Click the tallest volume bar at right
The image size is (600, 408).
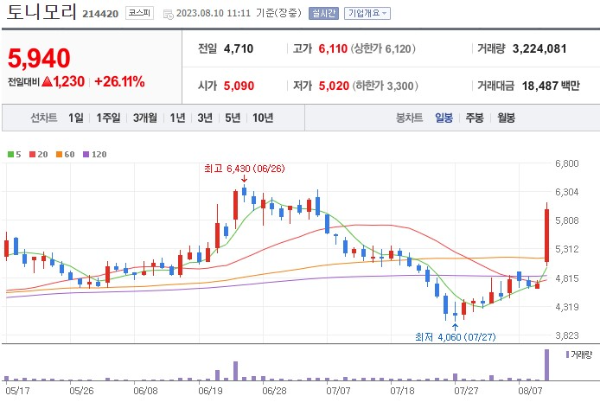pos(547,365)
